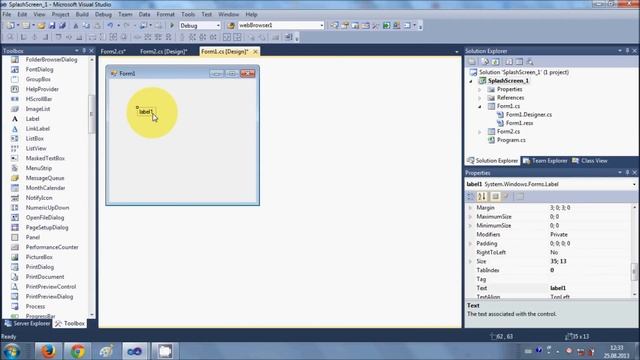This screenshot has height=360, width=640.
Task: Start debugging with the green play icon
Action: (172, 25)
